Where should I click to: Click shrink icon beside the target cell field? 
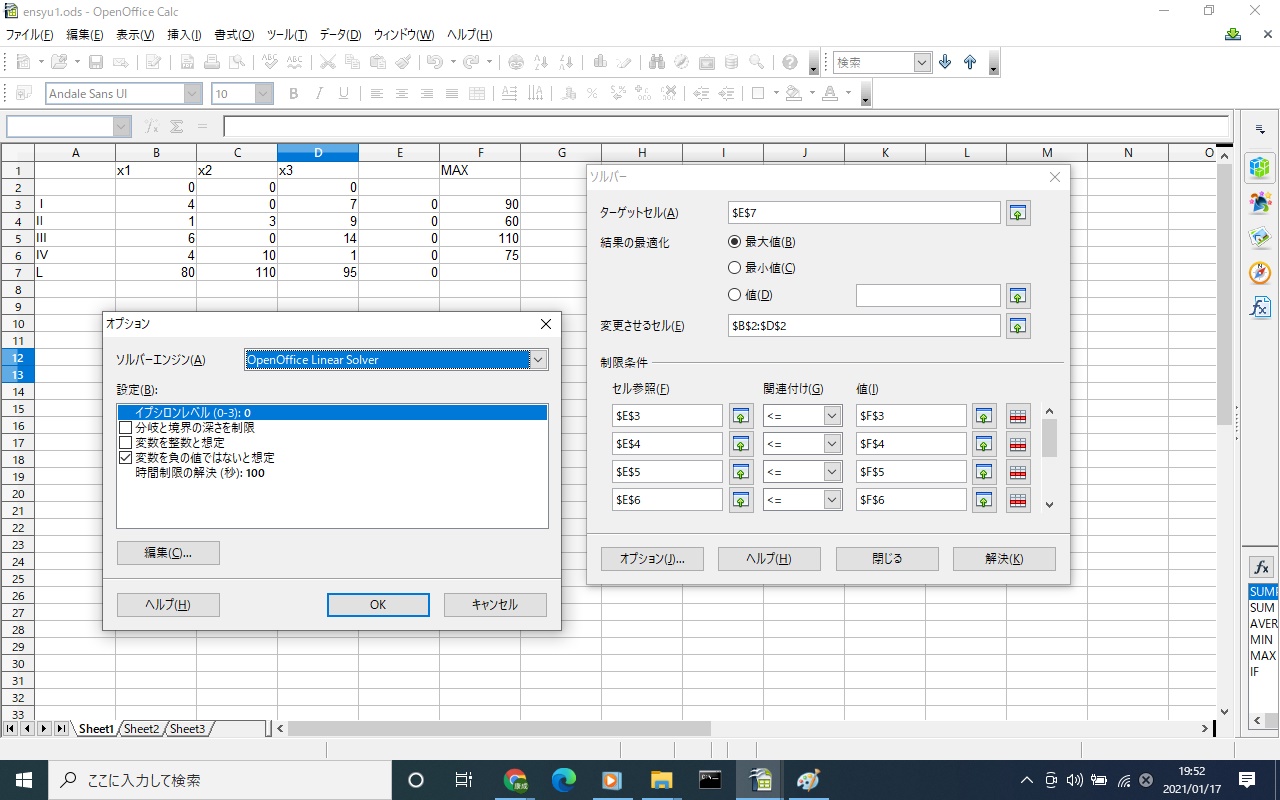point(1018,213)
